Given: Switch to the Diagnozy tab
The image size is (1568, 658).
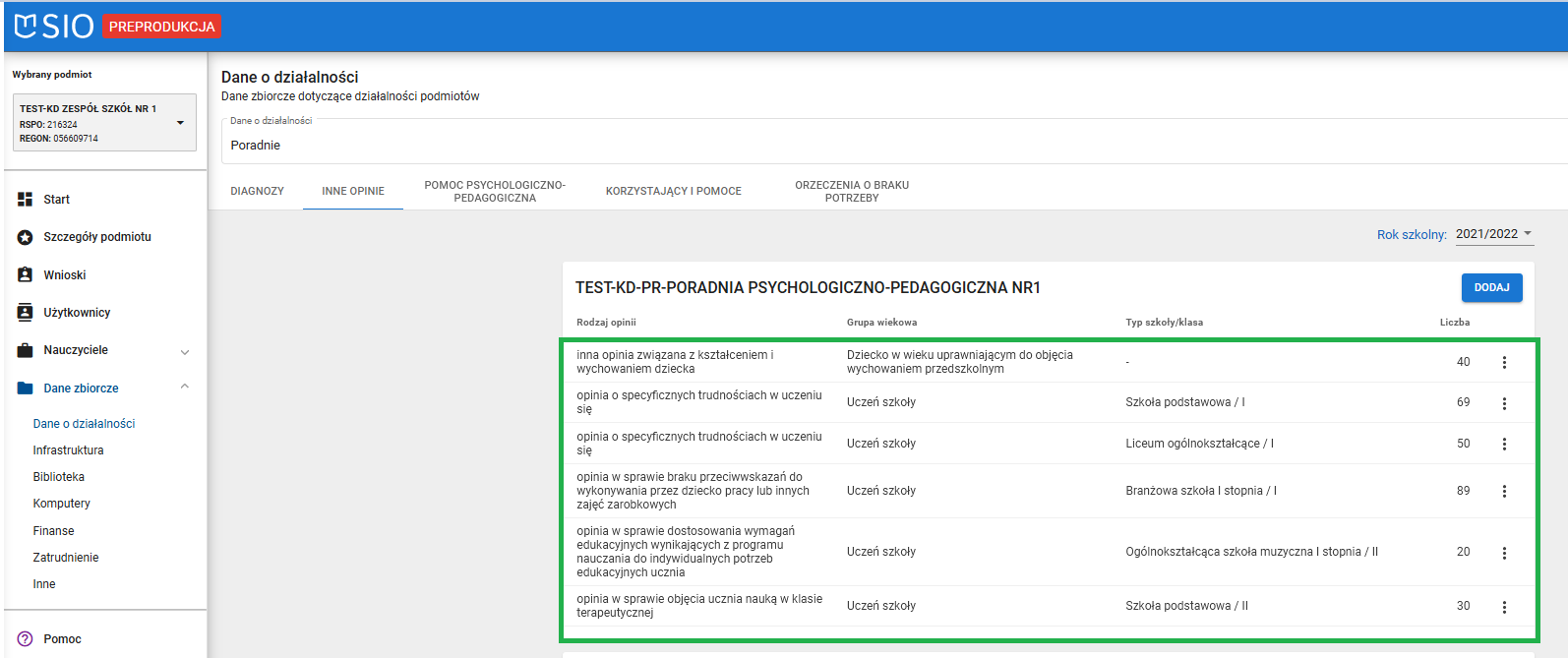Looking at the screenshot, I should tap(257, 191).
